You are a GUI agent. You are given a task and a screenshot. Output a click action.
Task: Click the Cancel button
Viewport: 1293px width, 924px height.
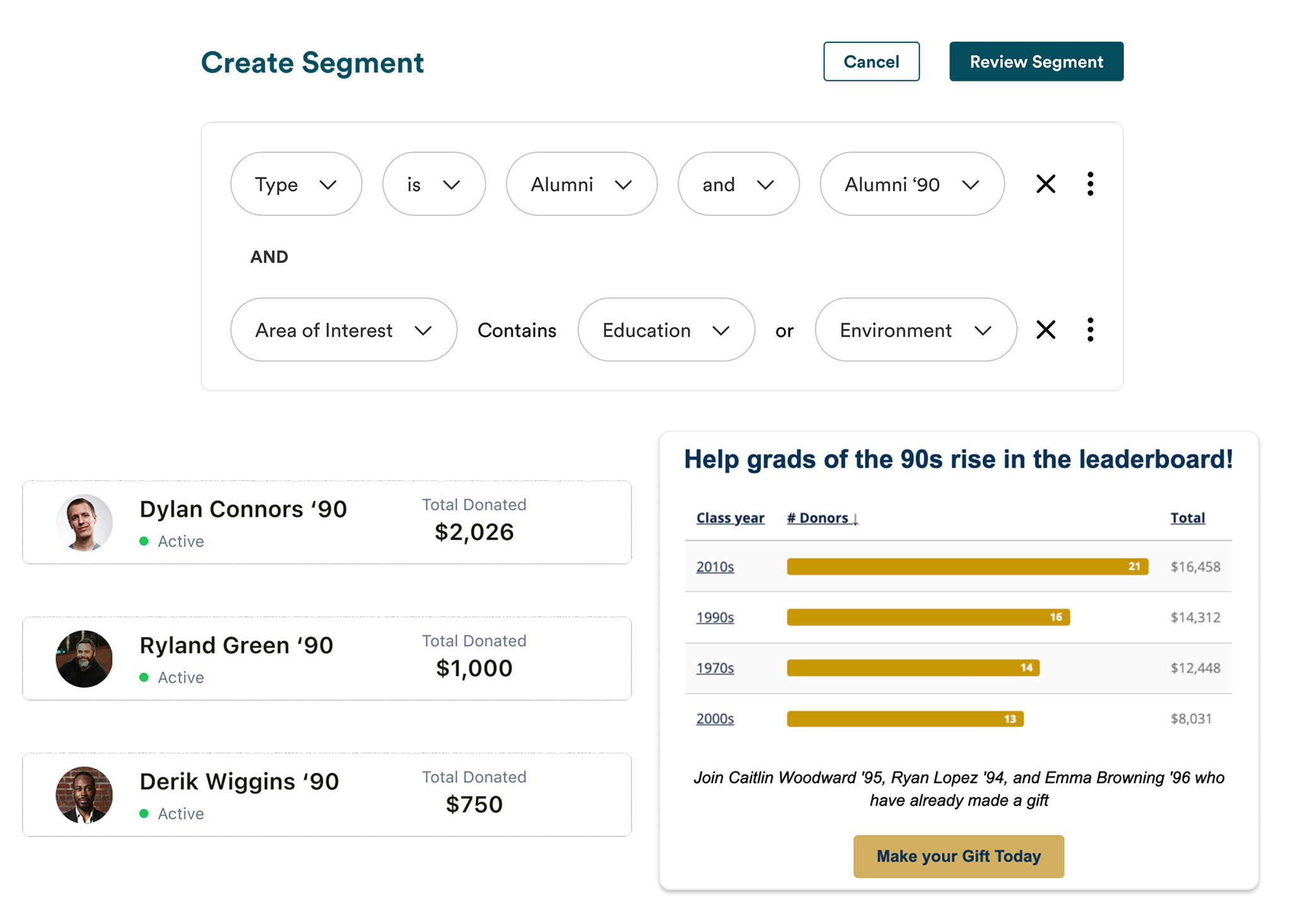(x=871, y=61)
